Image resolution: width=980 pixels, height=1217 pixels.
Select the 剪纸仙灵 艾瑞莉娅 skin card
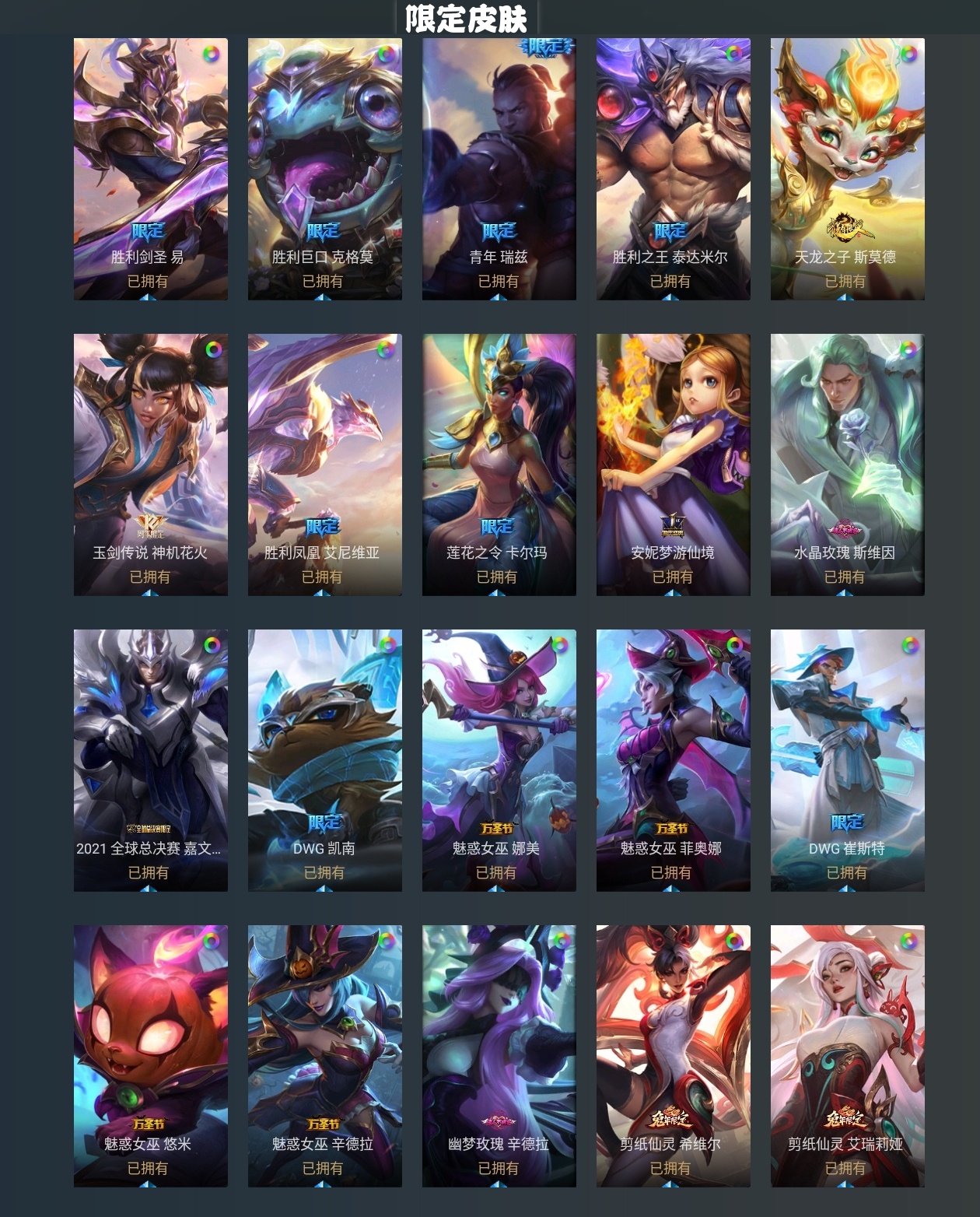pyautogui.click(x=848, y=1056)
